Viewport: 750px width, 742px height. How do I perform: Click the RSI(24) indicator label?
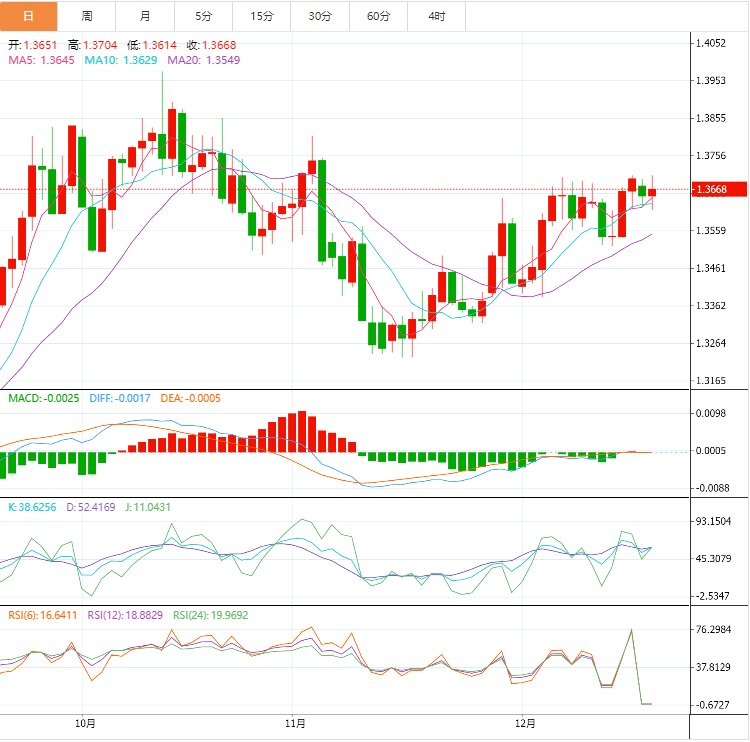pos(208,615)
